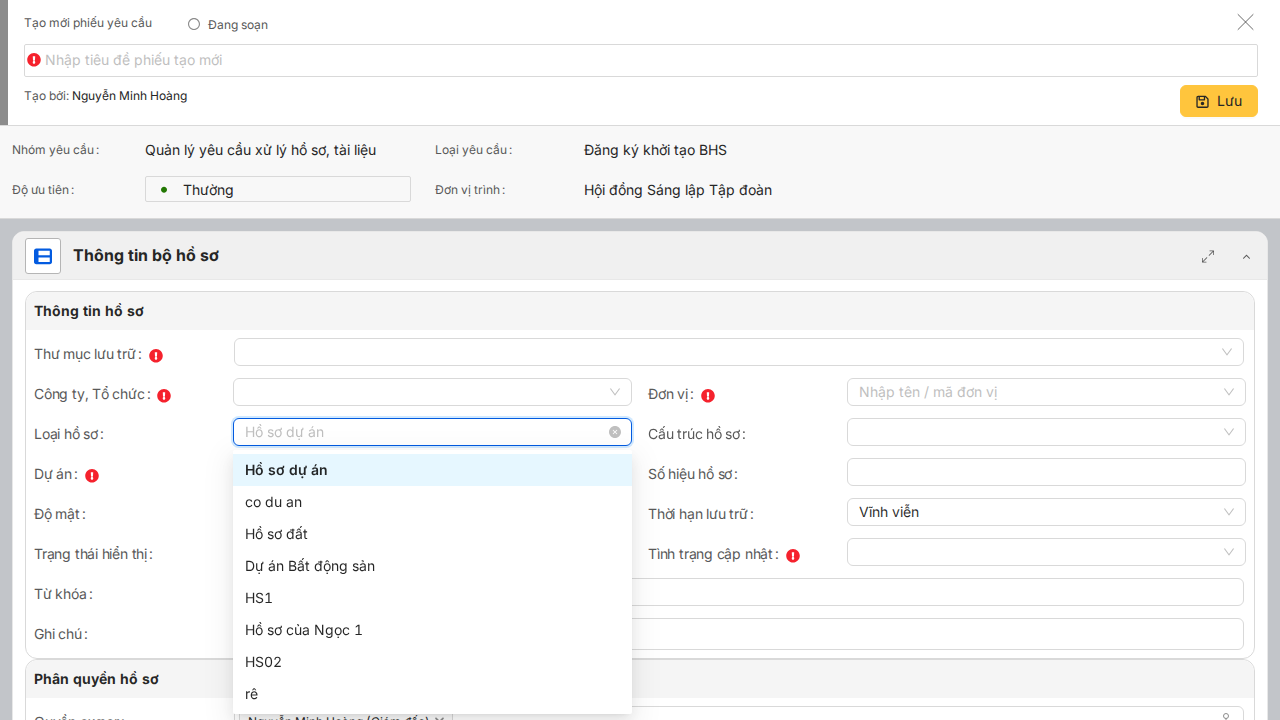1280x720 pixels.
Task: Click the request title input field
Action: 640,60
